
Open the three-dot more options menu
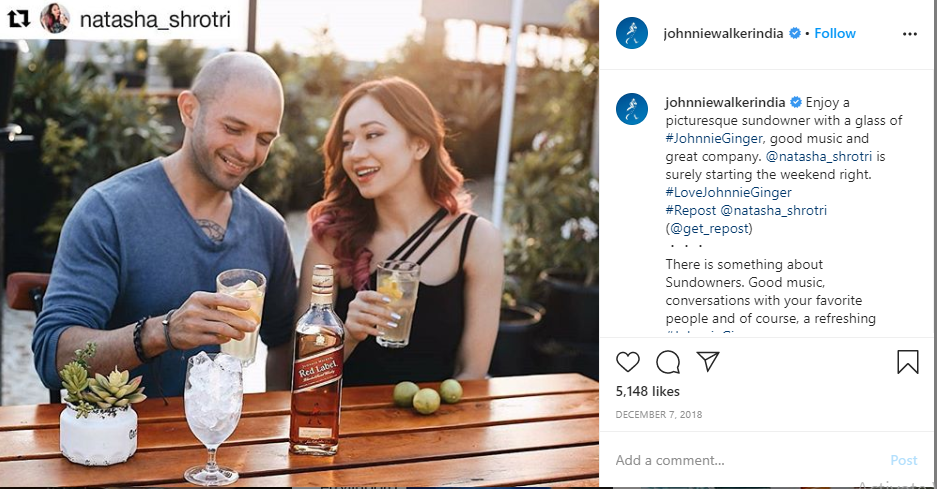(910, 34)
